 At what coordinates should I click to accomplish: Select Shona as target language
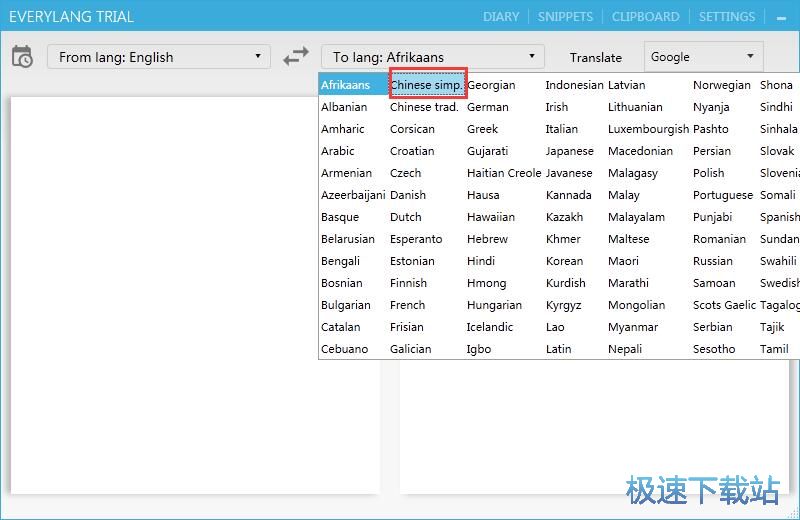pos(777,85)
